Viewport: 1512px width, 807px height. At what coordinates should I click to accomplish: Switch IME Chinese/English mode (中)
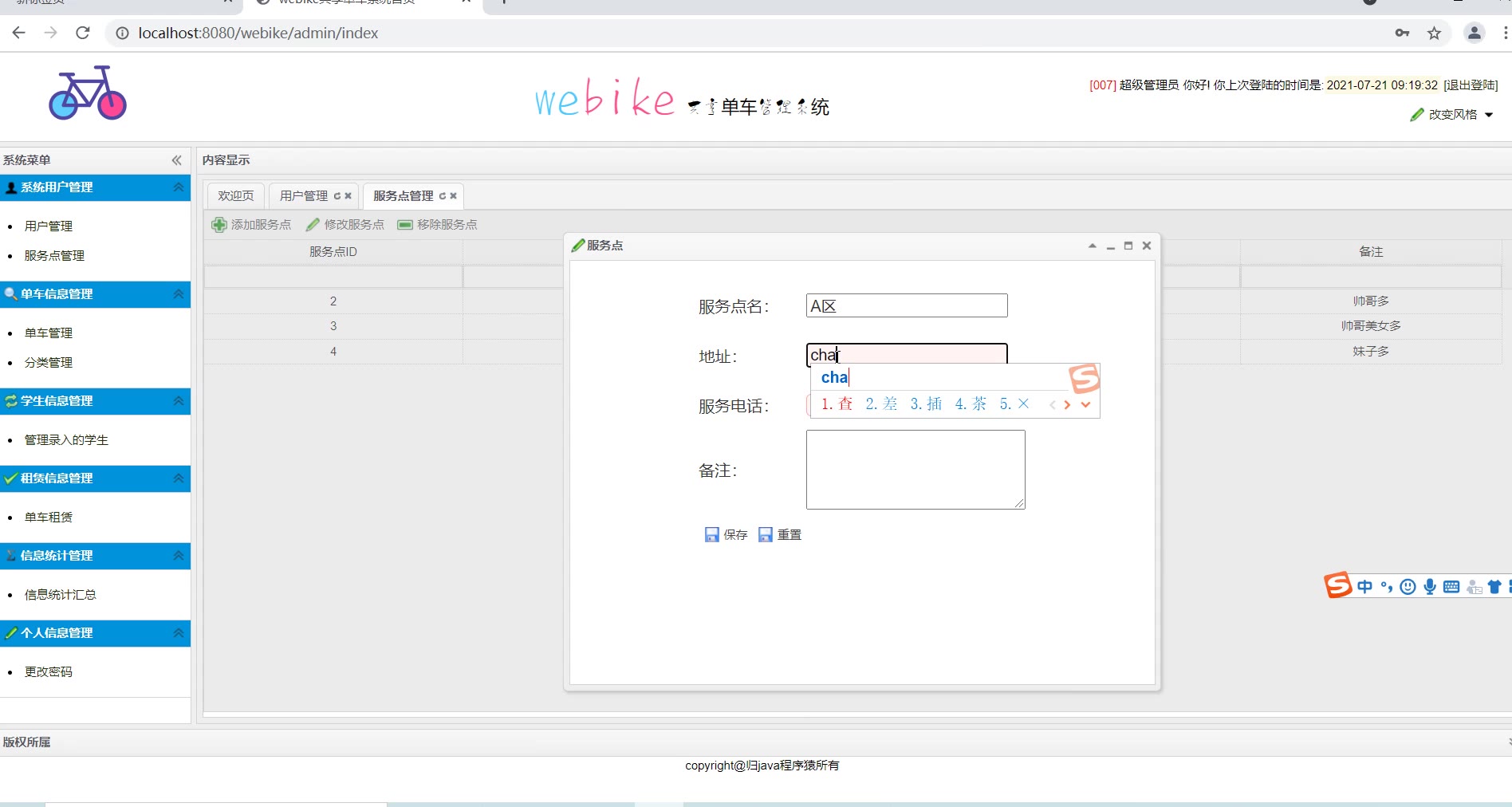click(1365, 587)
